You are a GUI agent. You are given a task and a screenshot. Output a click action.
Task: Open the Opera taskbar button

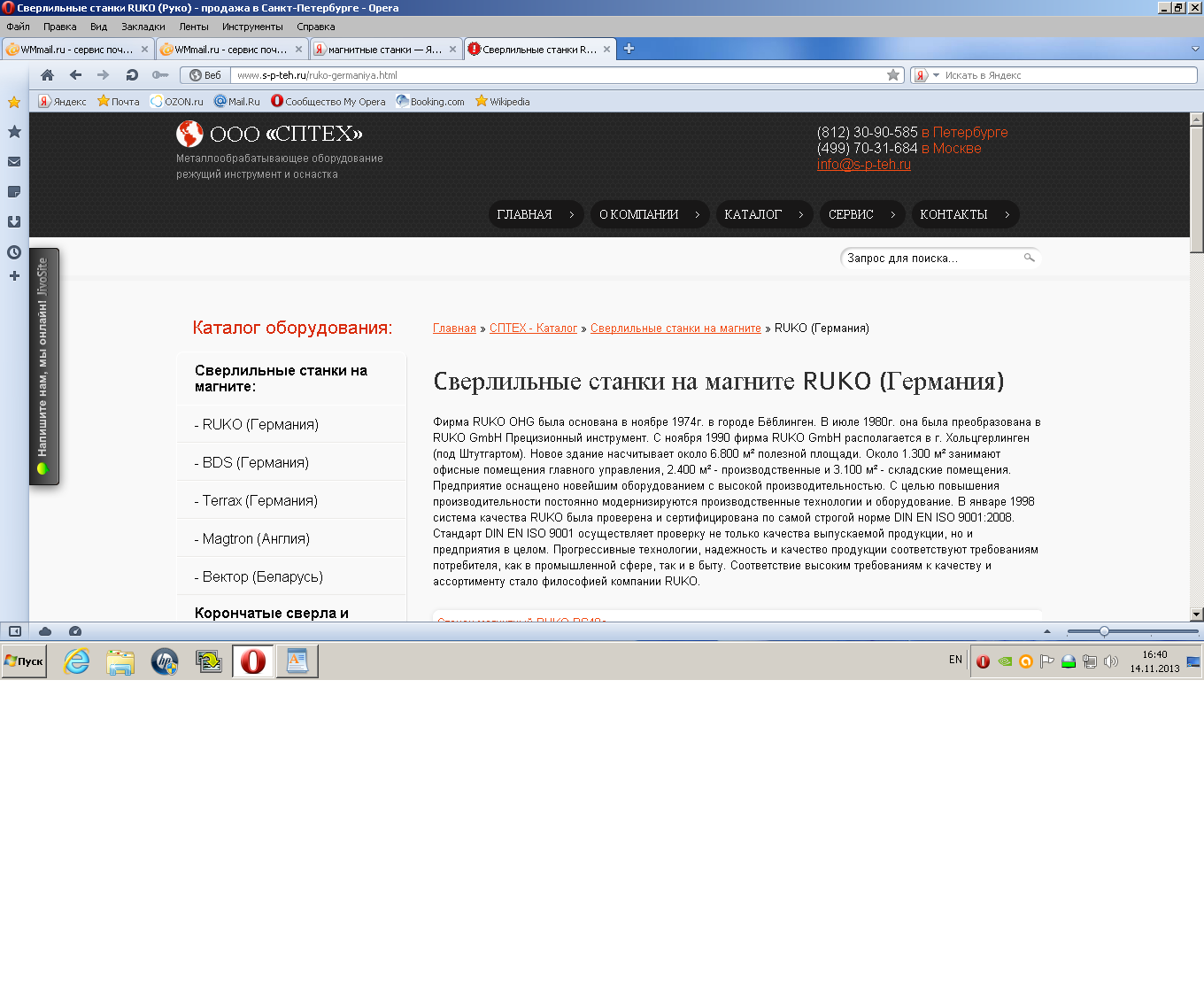(x=253, y=661)
